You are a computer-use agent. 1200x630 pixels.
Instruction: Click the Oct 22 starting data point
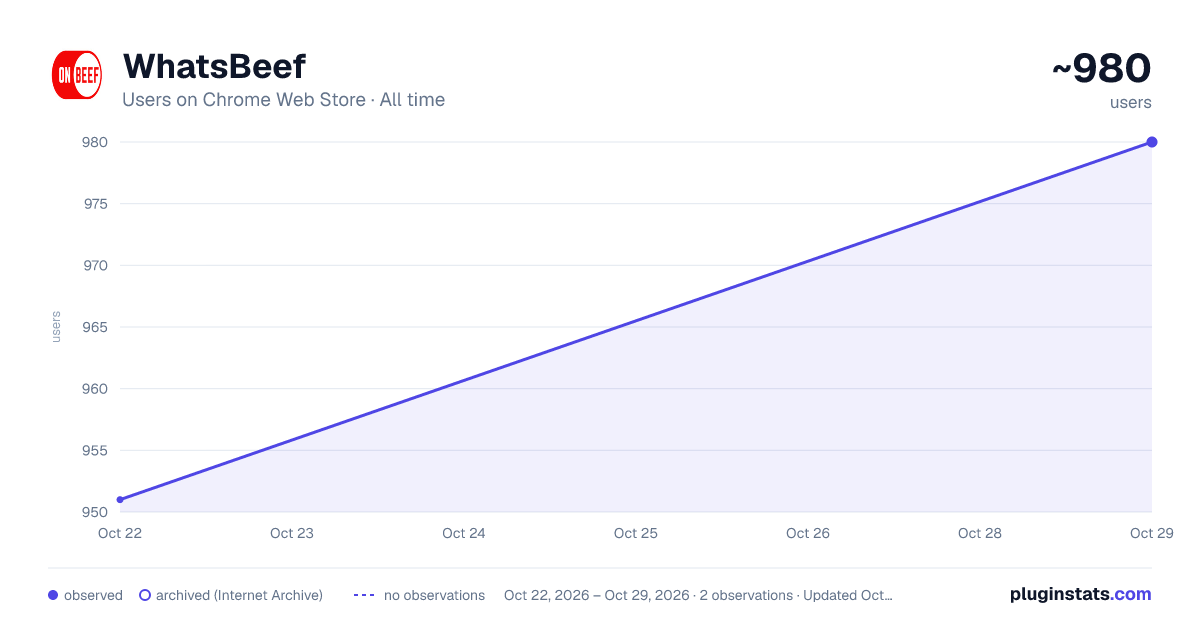120,500
